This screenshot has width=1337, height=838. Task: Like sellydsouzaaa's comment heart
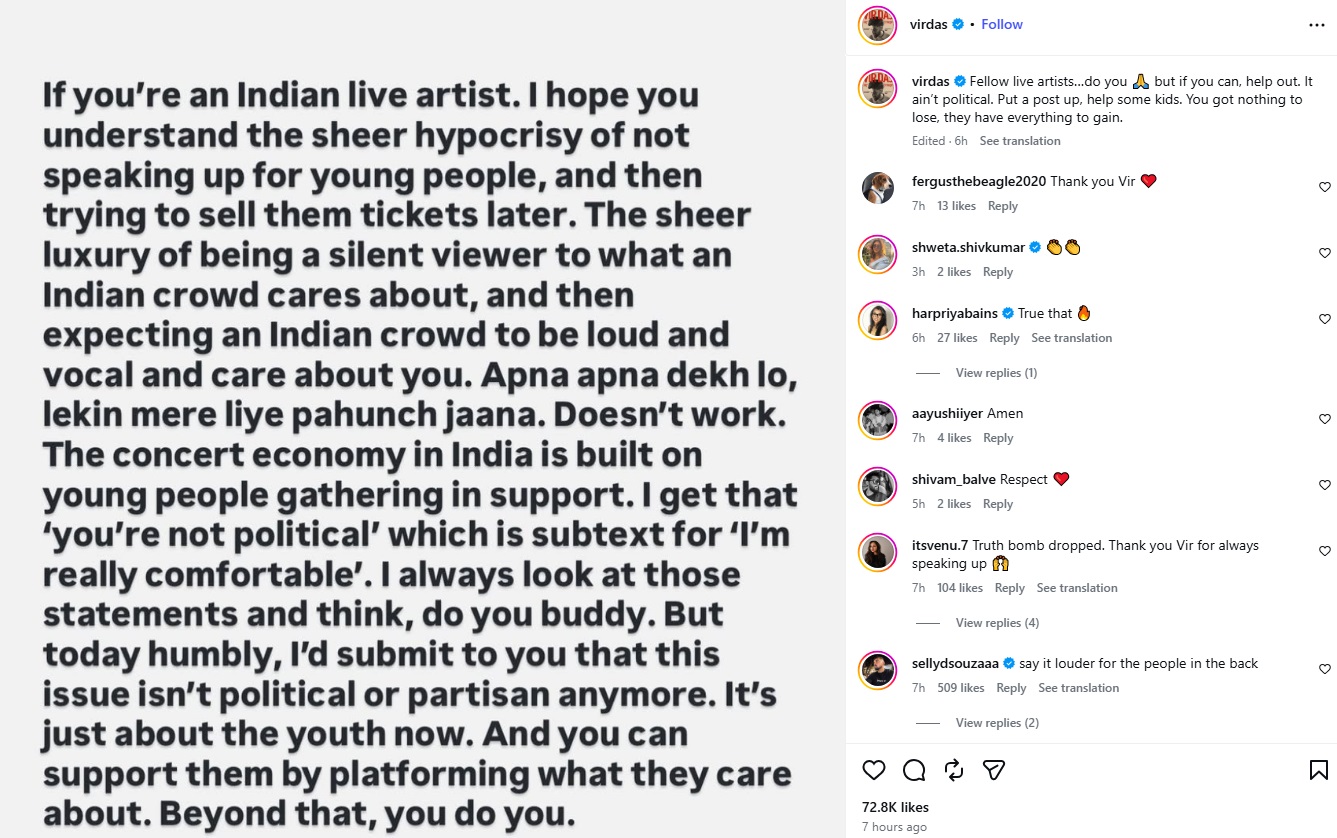pos(1325,669)
